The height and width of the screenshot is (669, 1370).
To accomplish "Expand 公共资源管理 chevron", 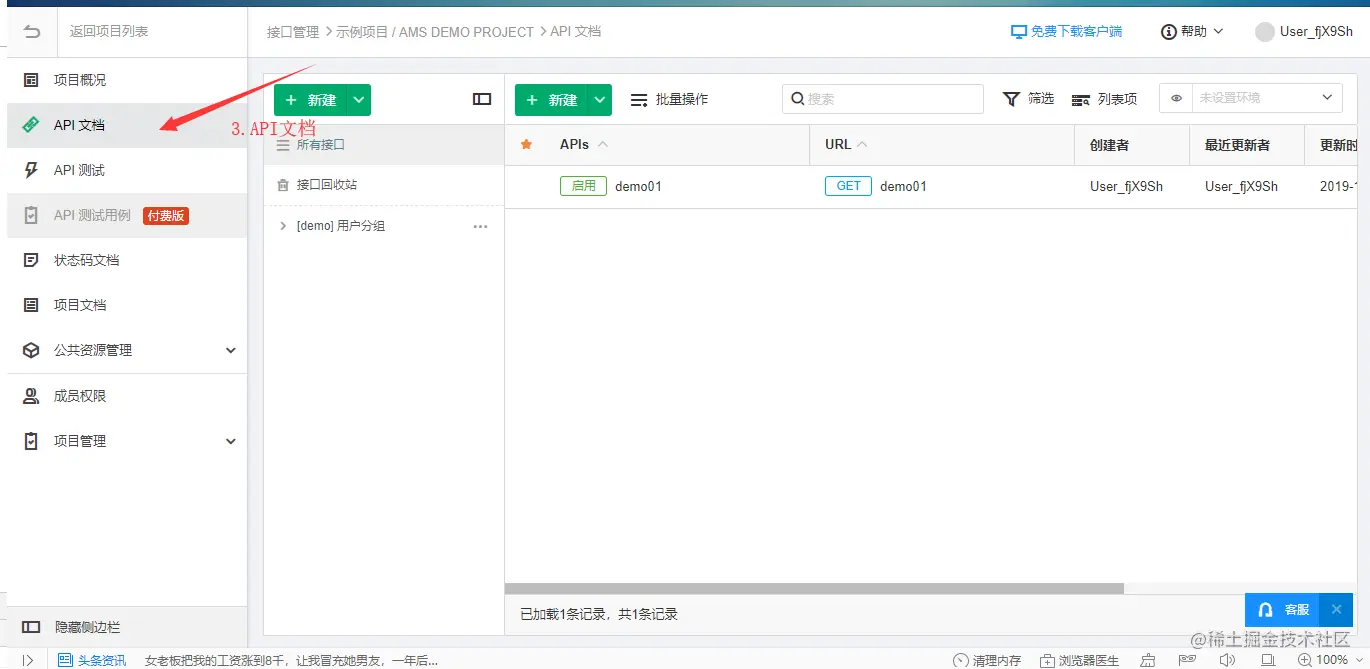I will (x=231, y=351).
